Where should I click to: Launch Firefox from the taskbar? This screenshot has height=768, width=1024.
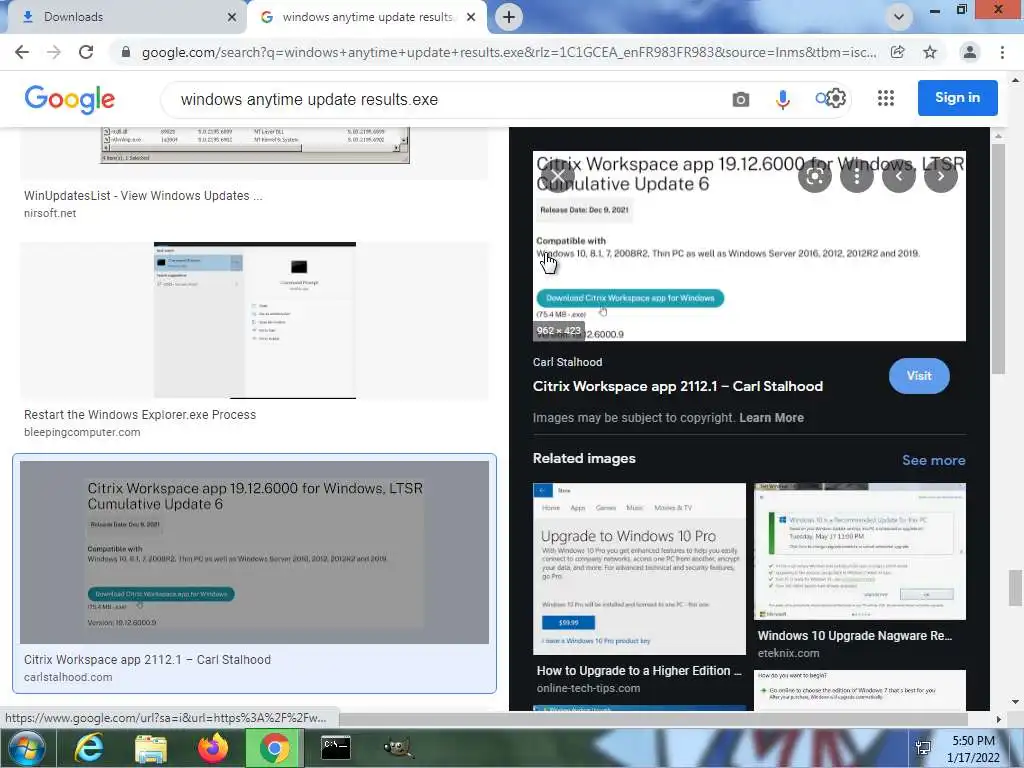point(213,748)
